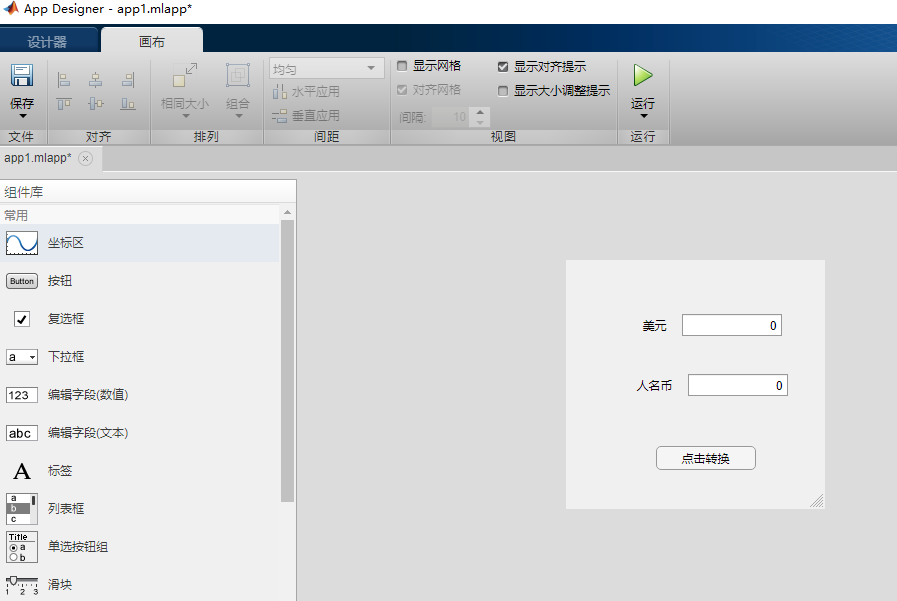Click the green Run (运行) play icon
Screen dimensions: 897x601
click(x=642, y=75)
